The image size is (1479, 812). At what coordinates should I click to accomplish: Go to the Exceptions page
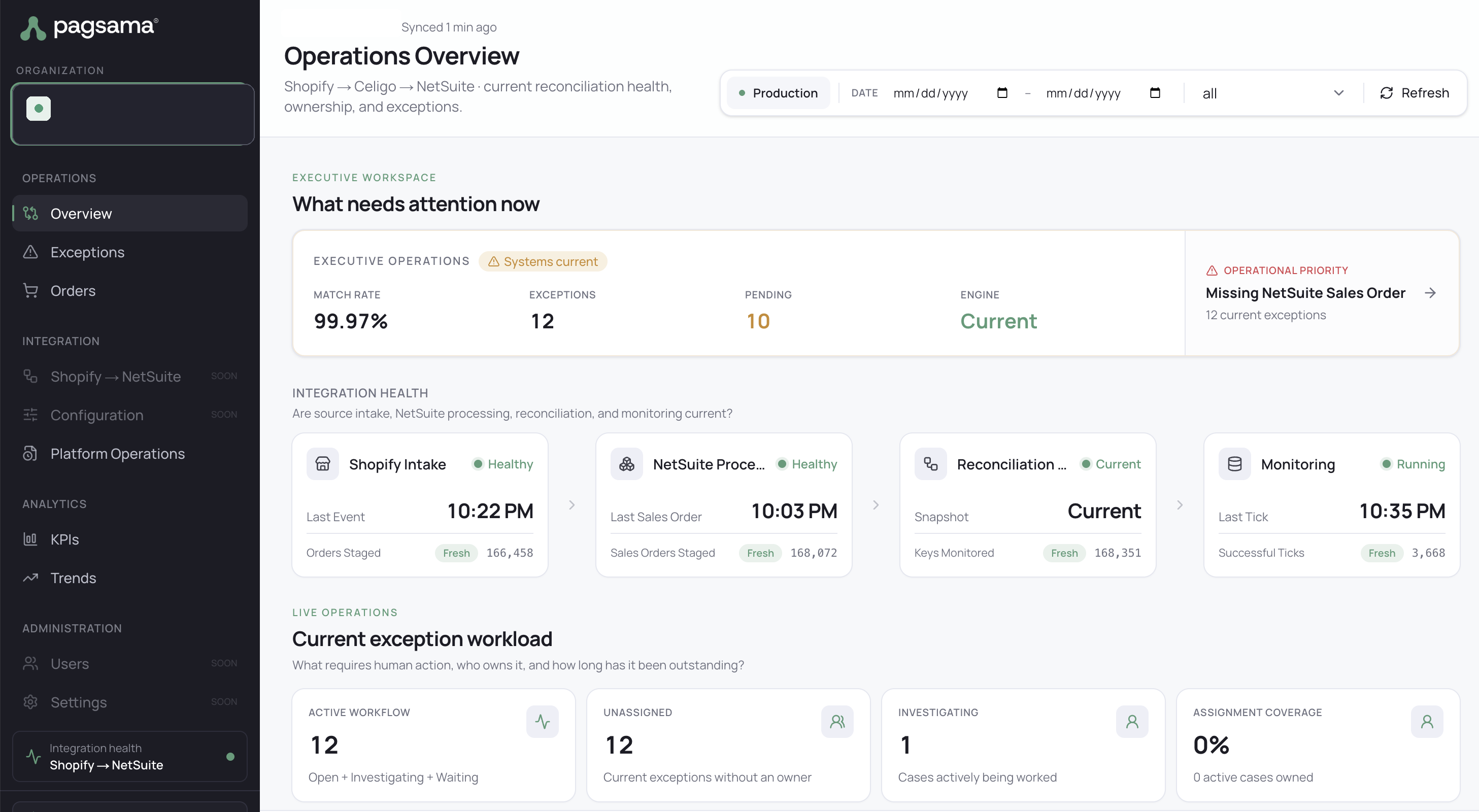click(x=130, y=252)
